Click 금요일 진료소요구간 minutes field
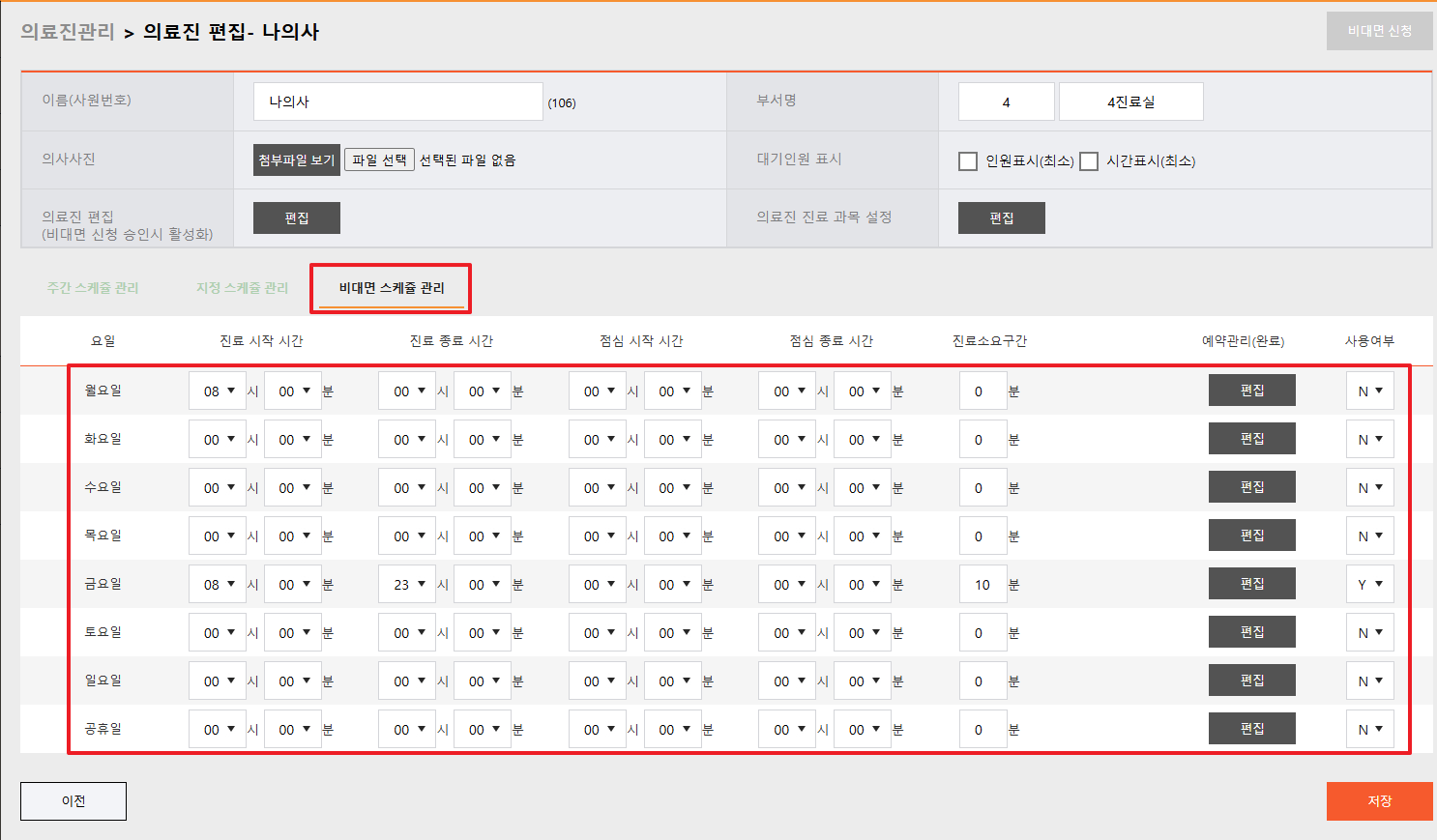The width and height of the screenshot is (1437, 840). point(982,585)
